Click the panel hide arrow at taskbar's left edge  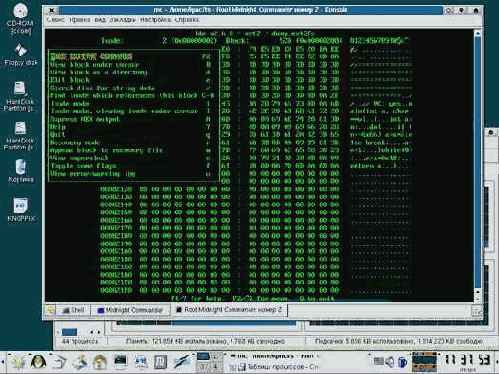tap(2, 362)
